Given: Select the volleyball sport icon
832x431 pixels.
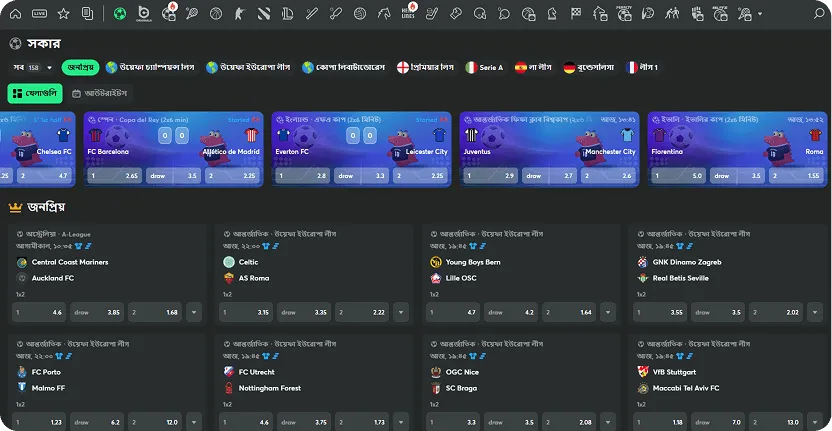Looking at the screenshot, I should (x=360, y=14).
